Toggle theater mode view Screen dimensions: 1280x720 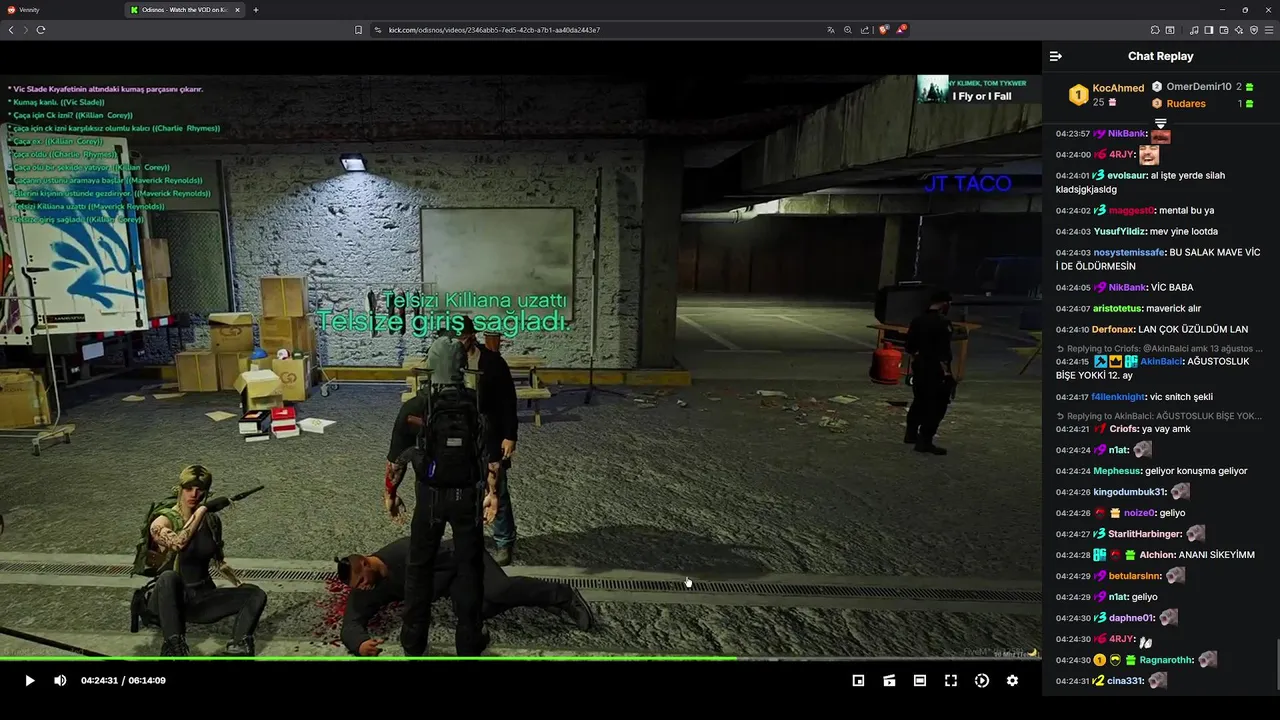920,680
